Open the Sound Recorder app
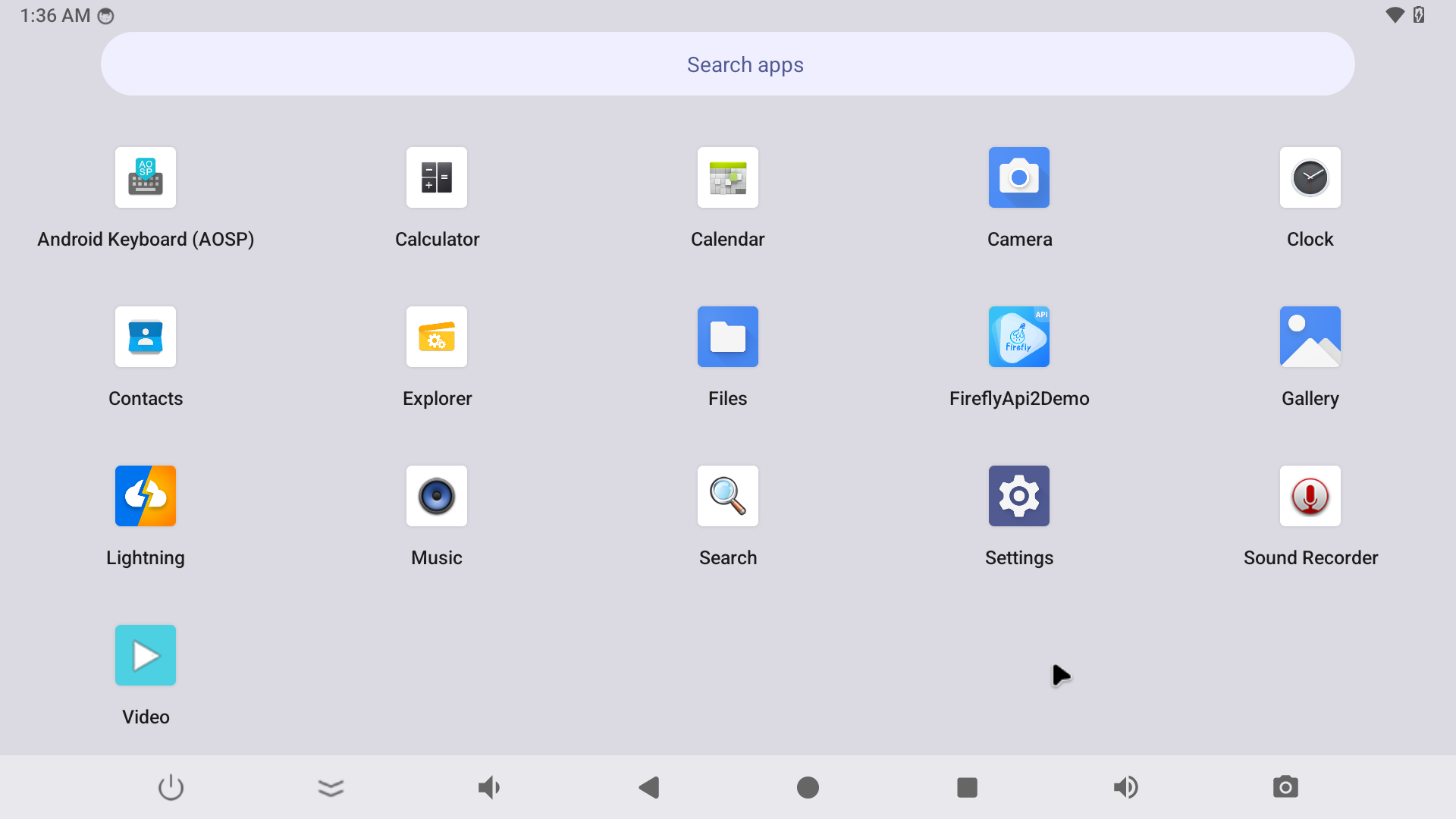 1310,496
